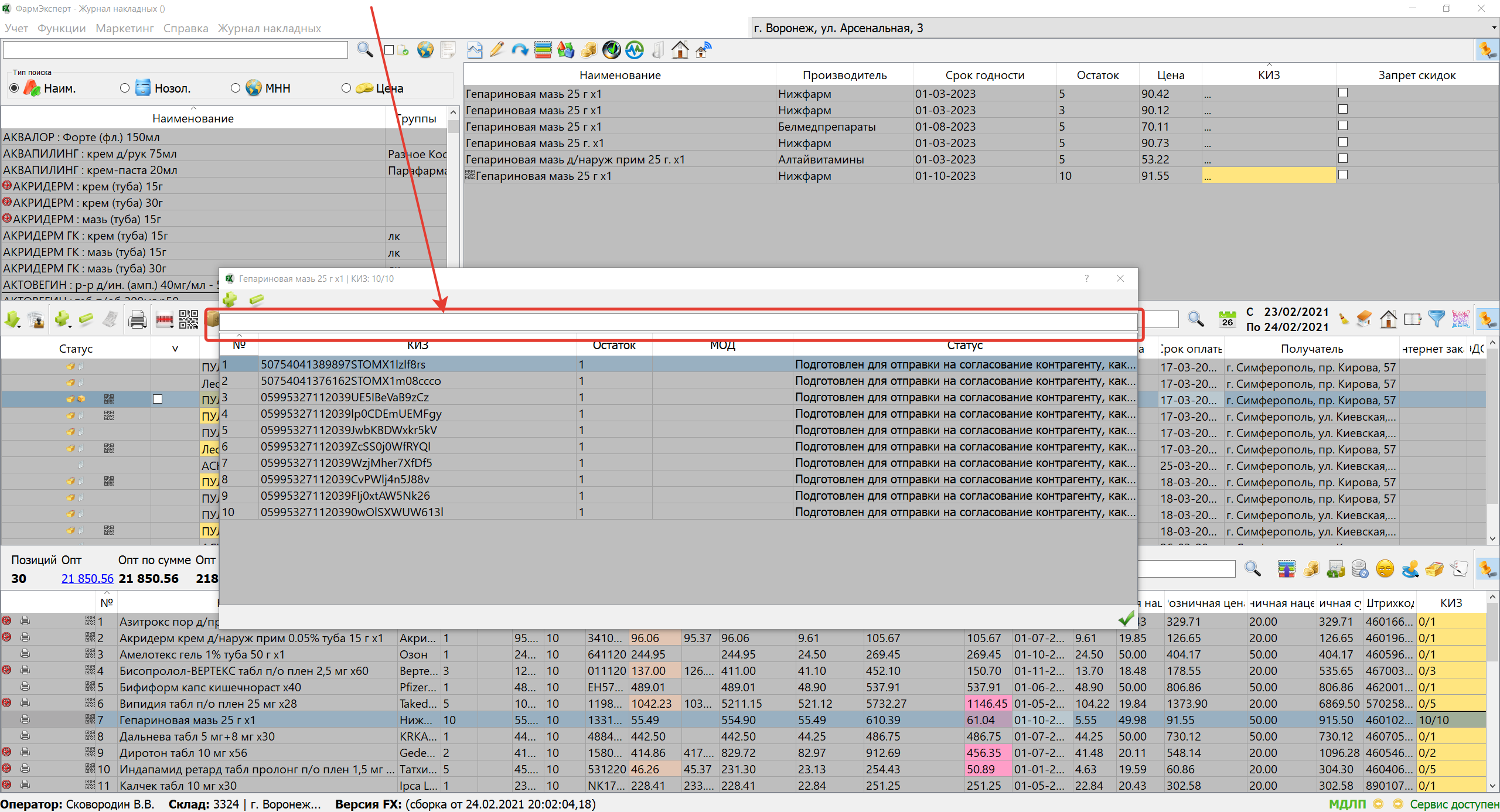
Task: Click the printer icon in invoice toolbar
Action: point(137,319)
